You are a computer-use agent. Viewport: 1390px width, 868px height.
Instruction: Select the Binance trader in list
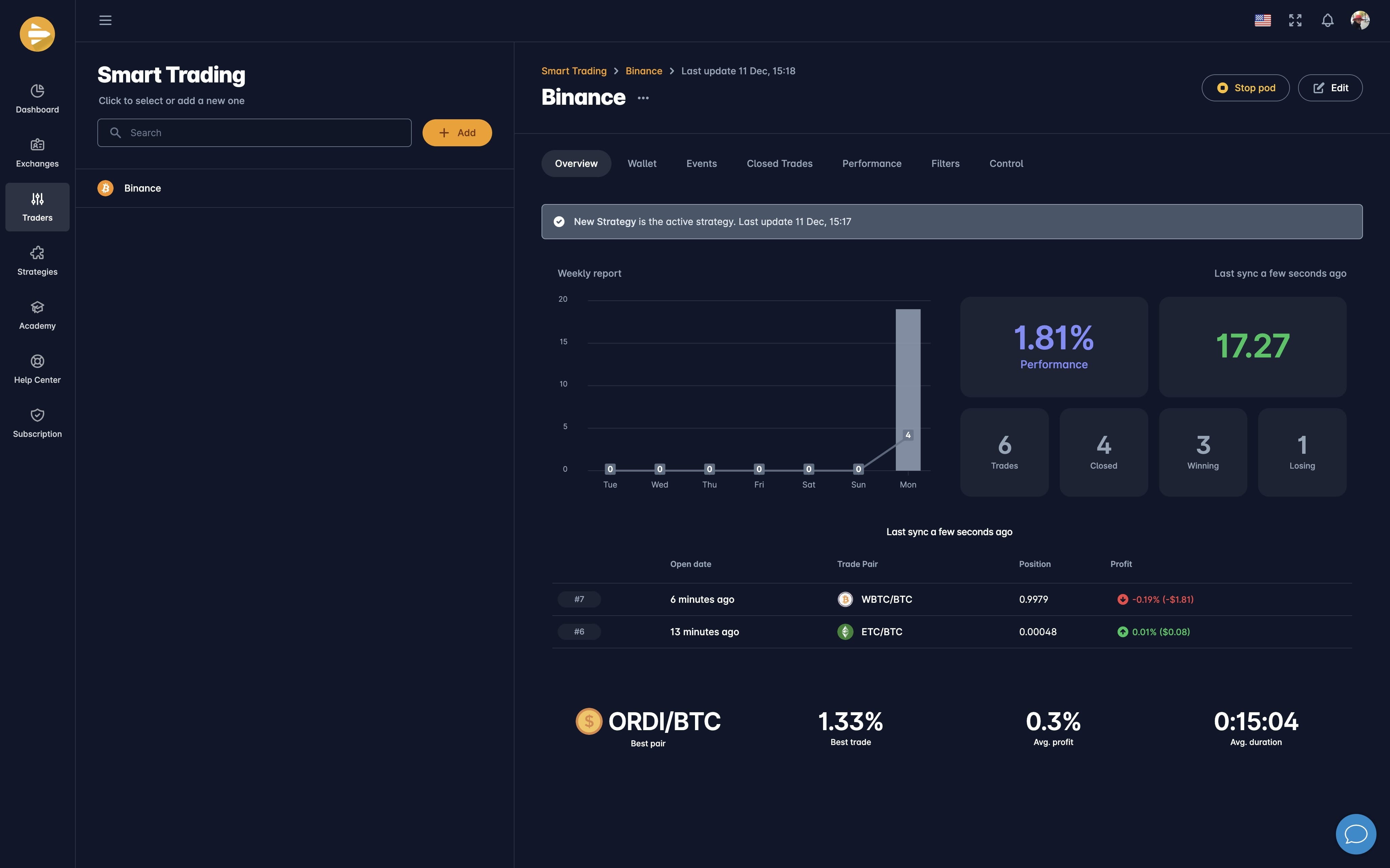point(295,188)
